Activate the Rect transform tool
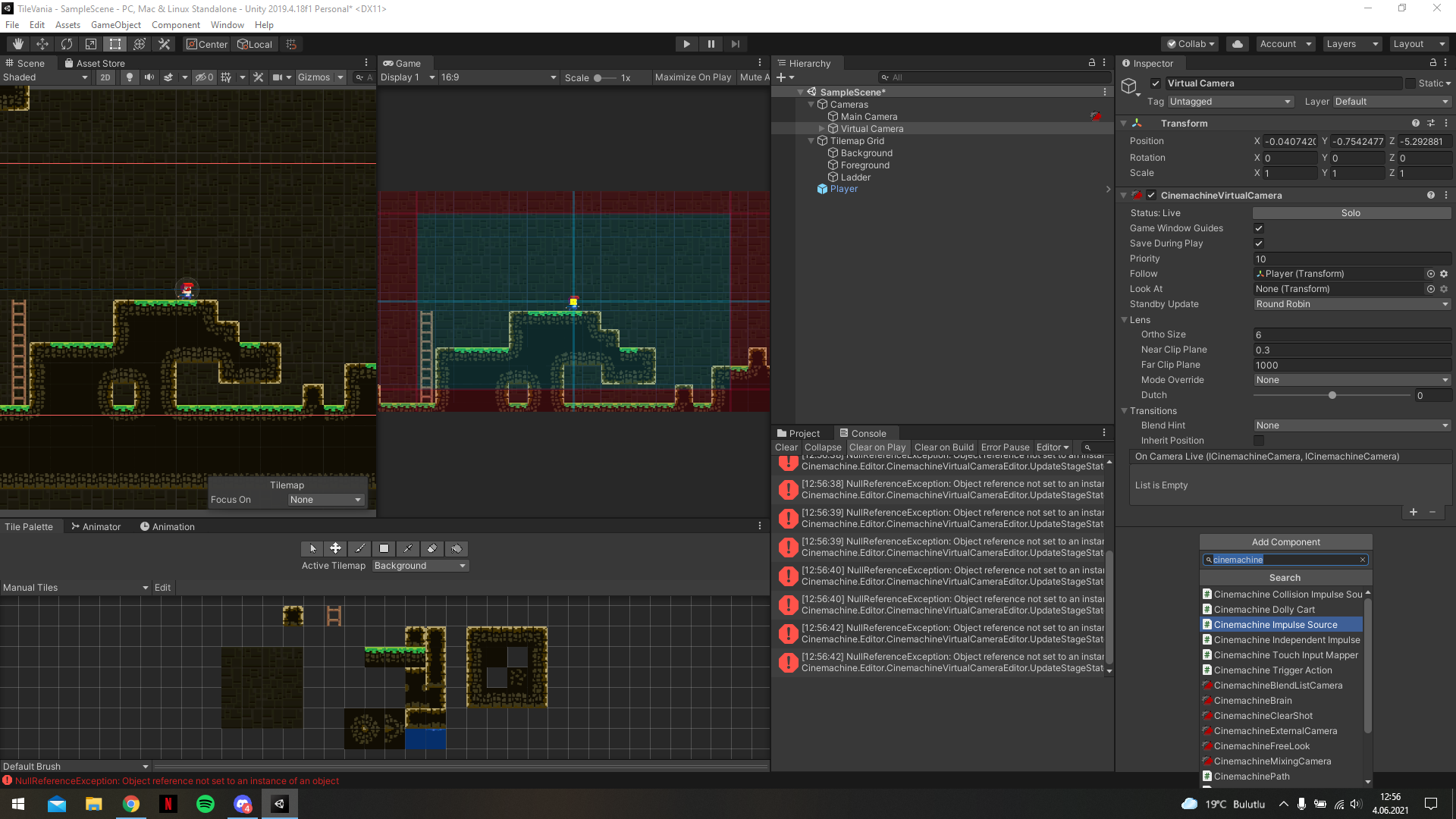The height and width of the screenshot is (819, 1456). (115, 44)
